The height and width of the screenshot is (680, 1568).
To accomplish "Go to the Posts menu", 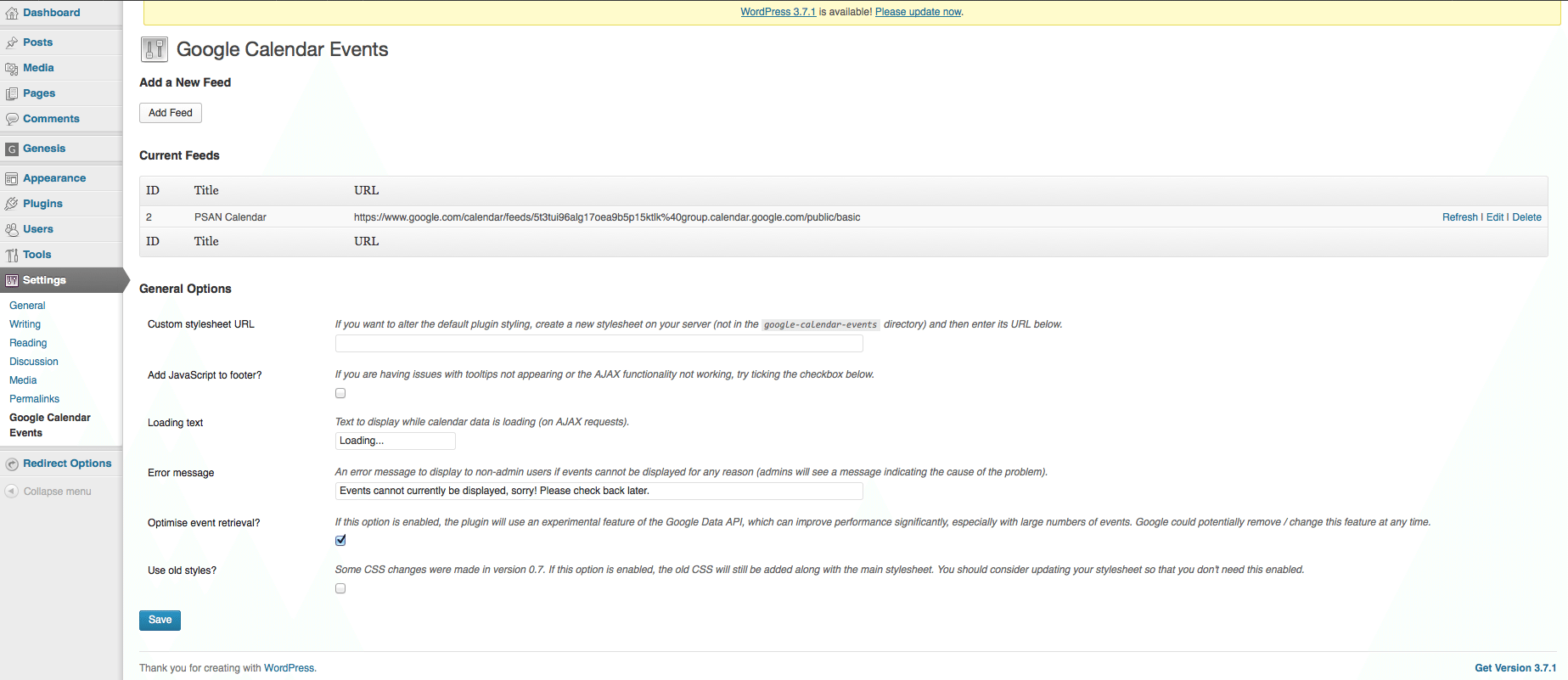I will (x=38, y=42).
